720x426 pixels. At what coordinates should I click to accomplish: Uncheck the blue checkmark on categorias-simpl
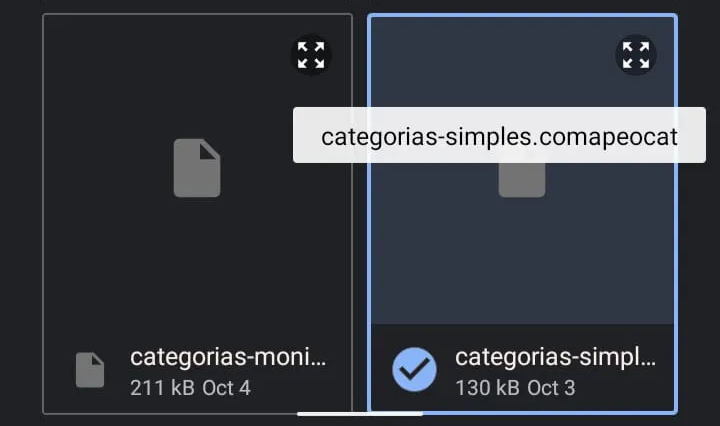[x=413, y=369]
